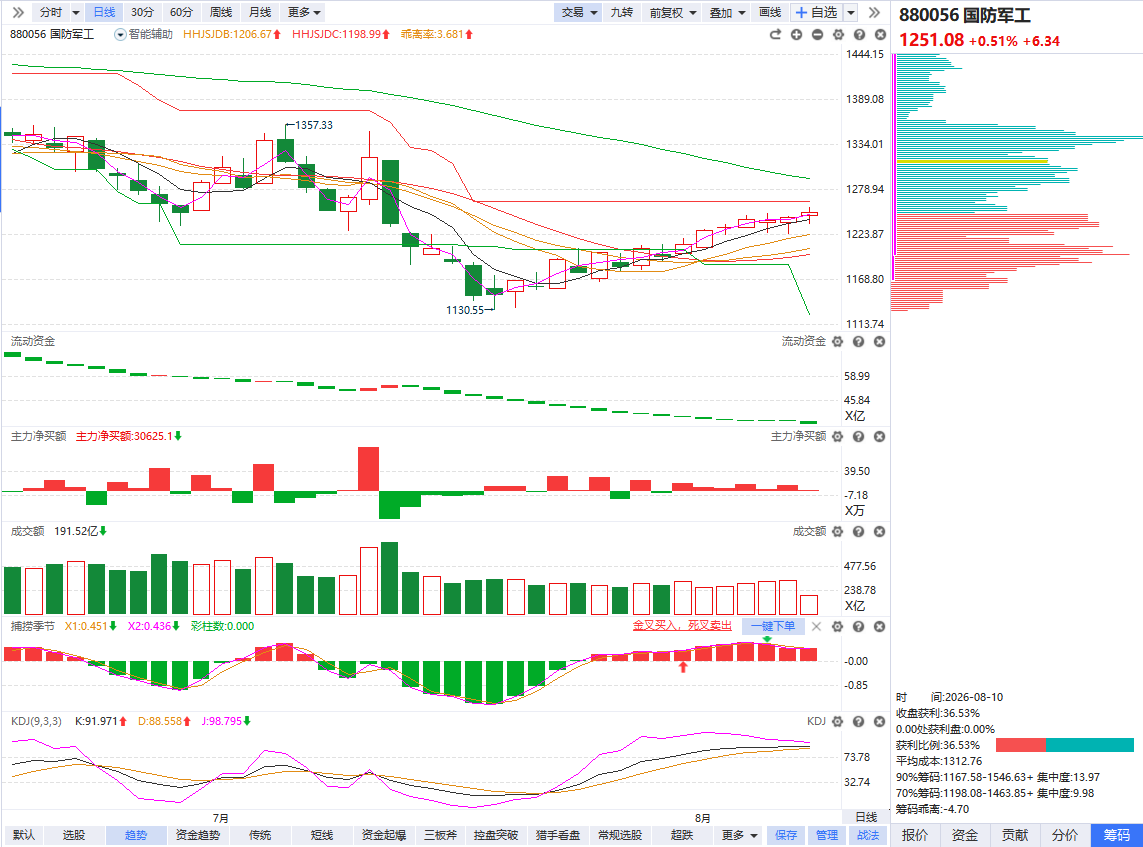This screenshot has width=1143, height=847.
Task: Click the 获利比例 red-teal bar
Action: point(1064,745)
